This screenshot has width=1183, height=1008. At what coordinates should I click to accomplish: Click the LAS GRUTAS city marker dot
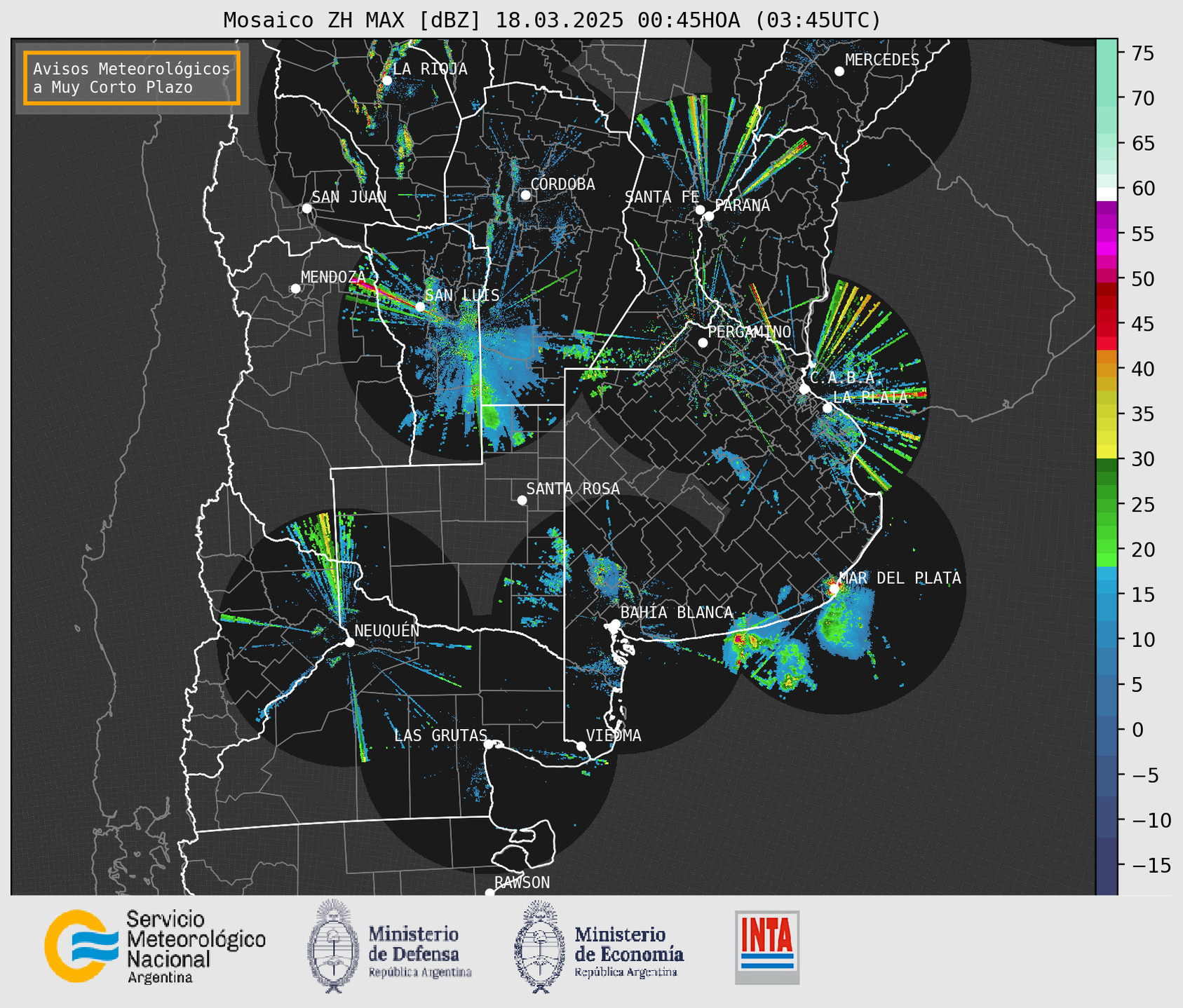point(489,744)
